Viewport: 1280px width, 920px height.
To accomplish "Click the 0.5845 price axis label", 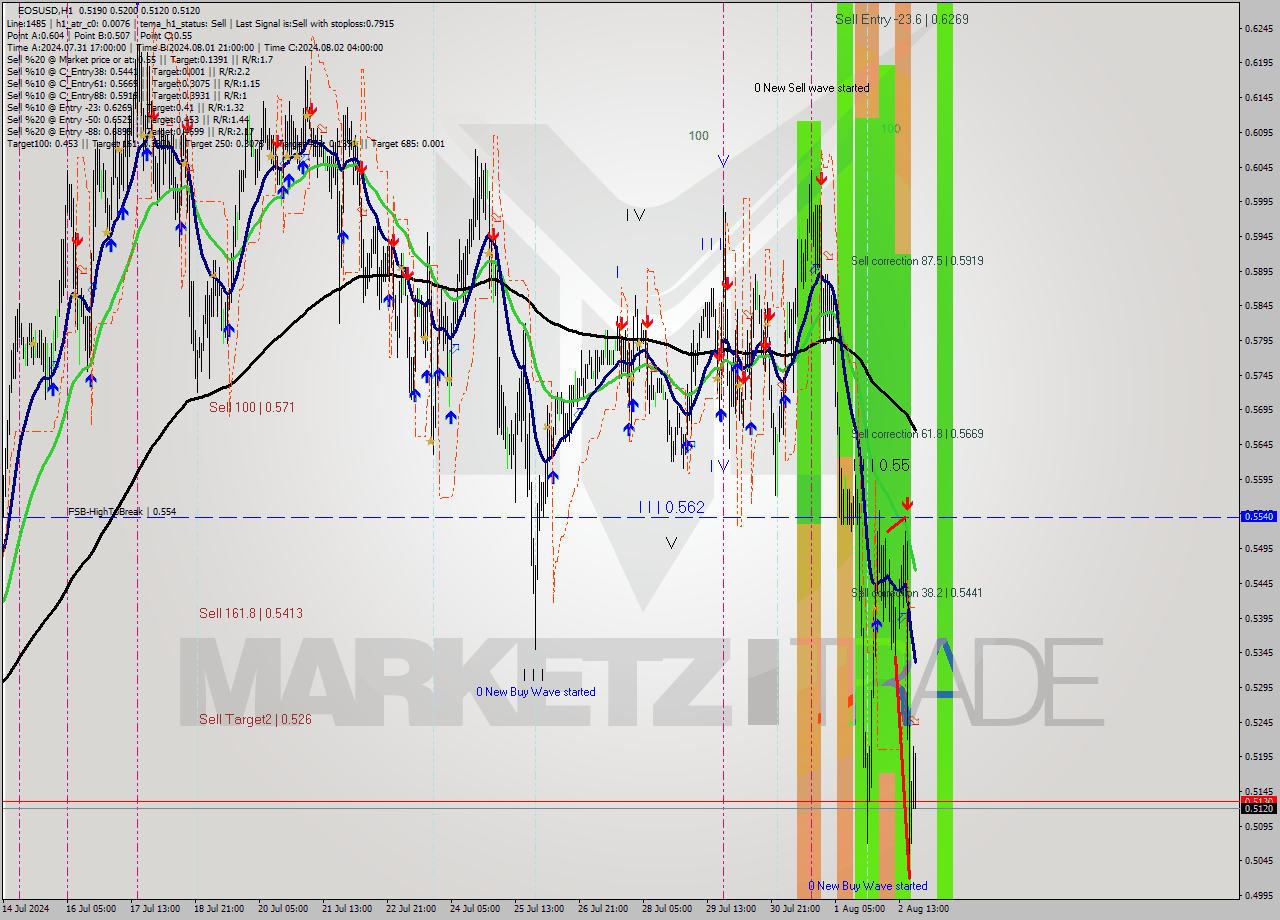I will pos(1258,306).
